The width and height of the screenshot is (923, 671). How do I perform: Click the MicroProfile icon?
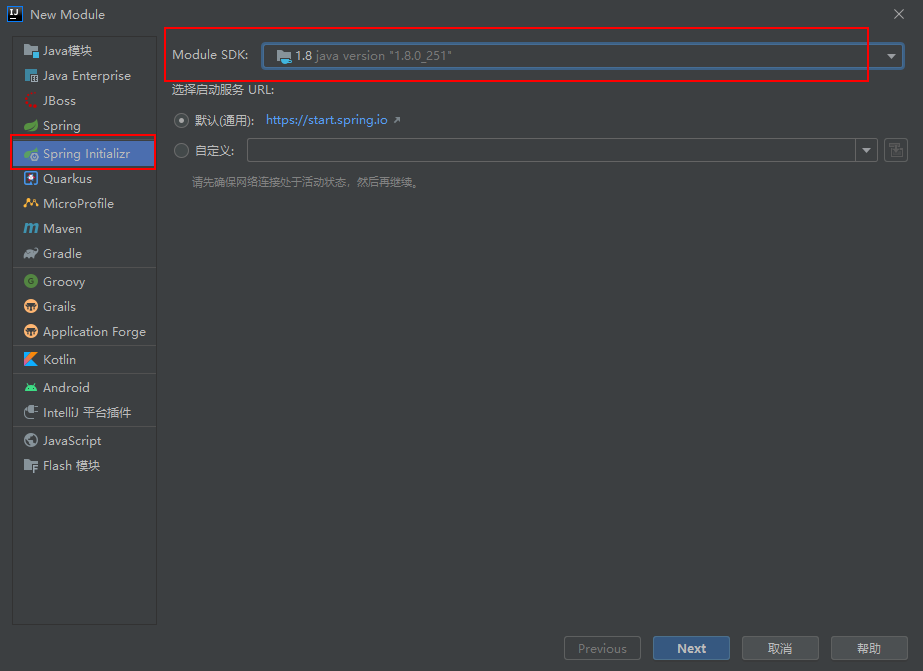tap(31, 203)
